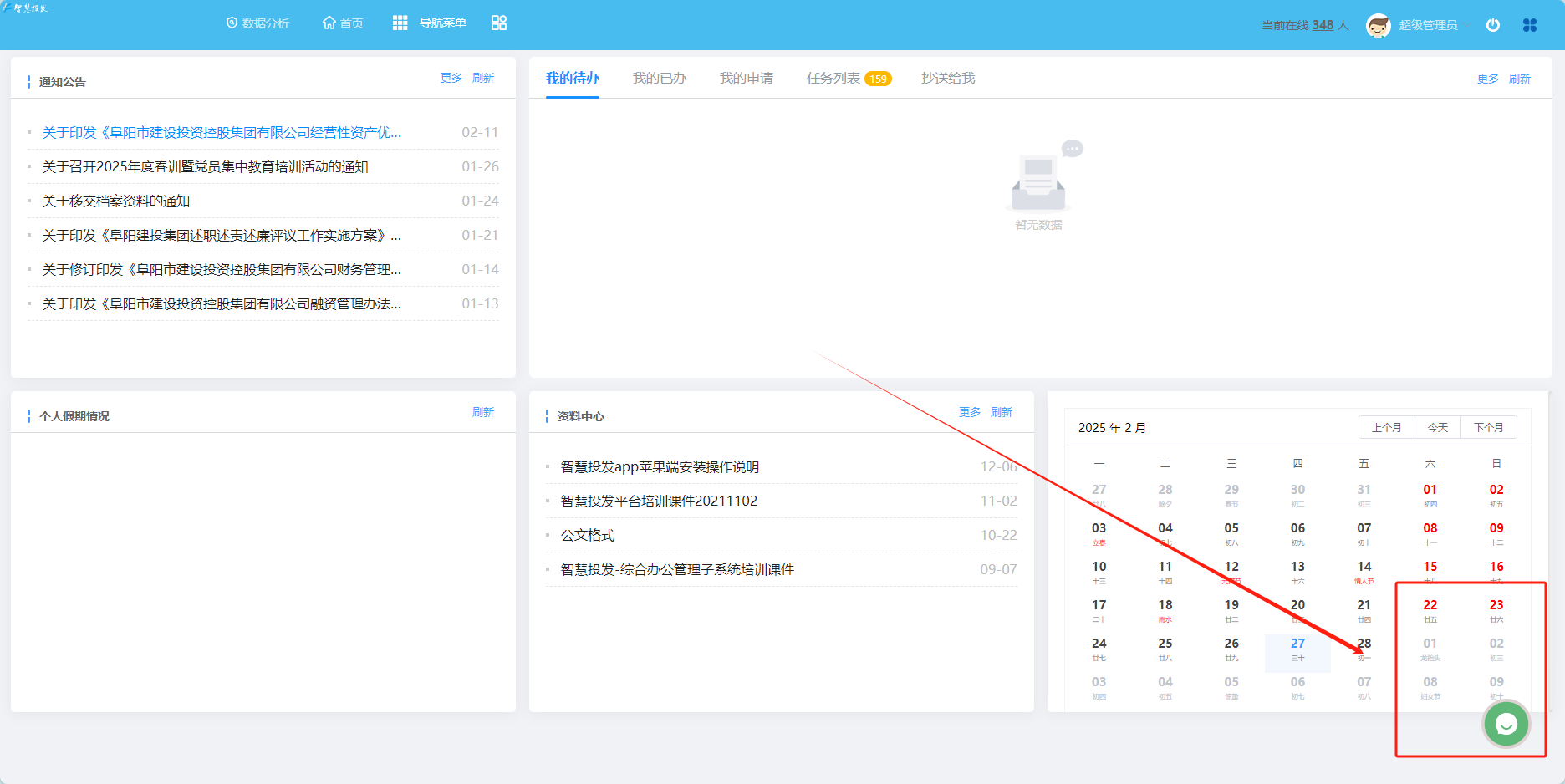The image size is (1565, 784).
Task: Select the 抄送给我 tab
Action: [x=948, y=78]
